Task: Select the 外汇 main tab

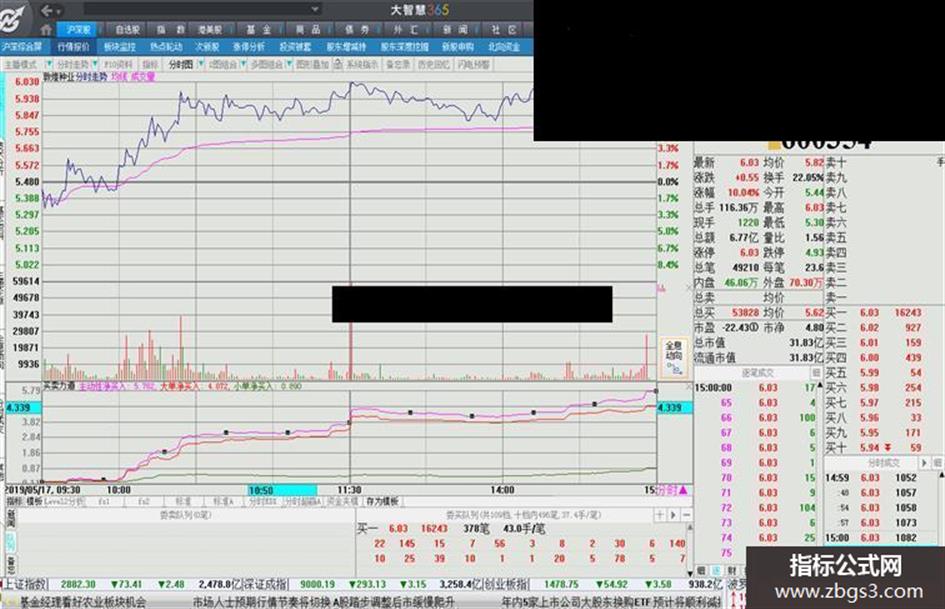Action: [x=406, y=29]
